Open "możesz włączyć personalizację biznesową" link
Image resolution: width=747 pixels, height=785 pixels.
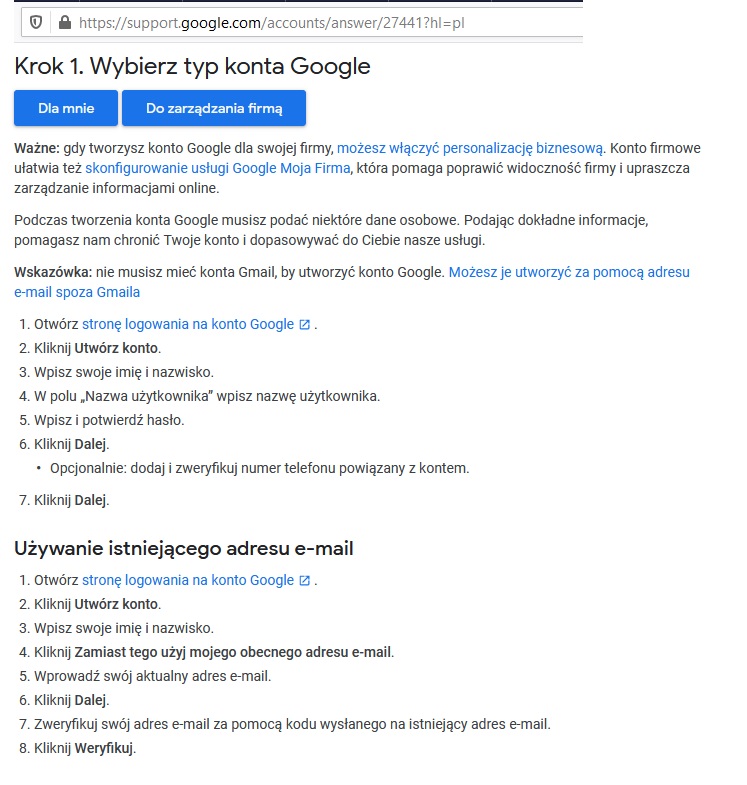[x=470, y=148]
